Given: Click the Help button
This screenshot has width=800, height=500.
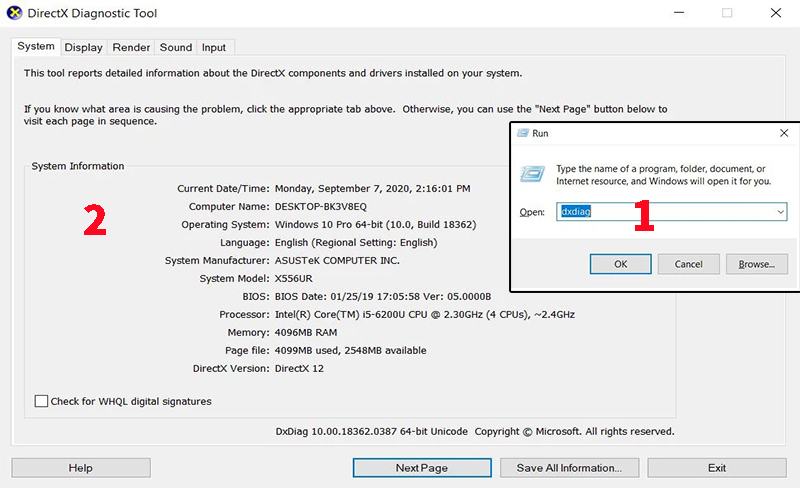Looking at the screenshot, I should point(81,468).
